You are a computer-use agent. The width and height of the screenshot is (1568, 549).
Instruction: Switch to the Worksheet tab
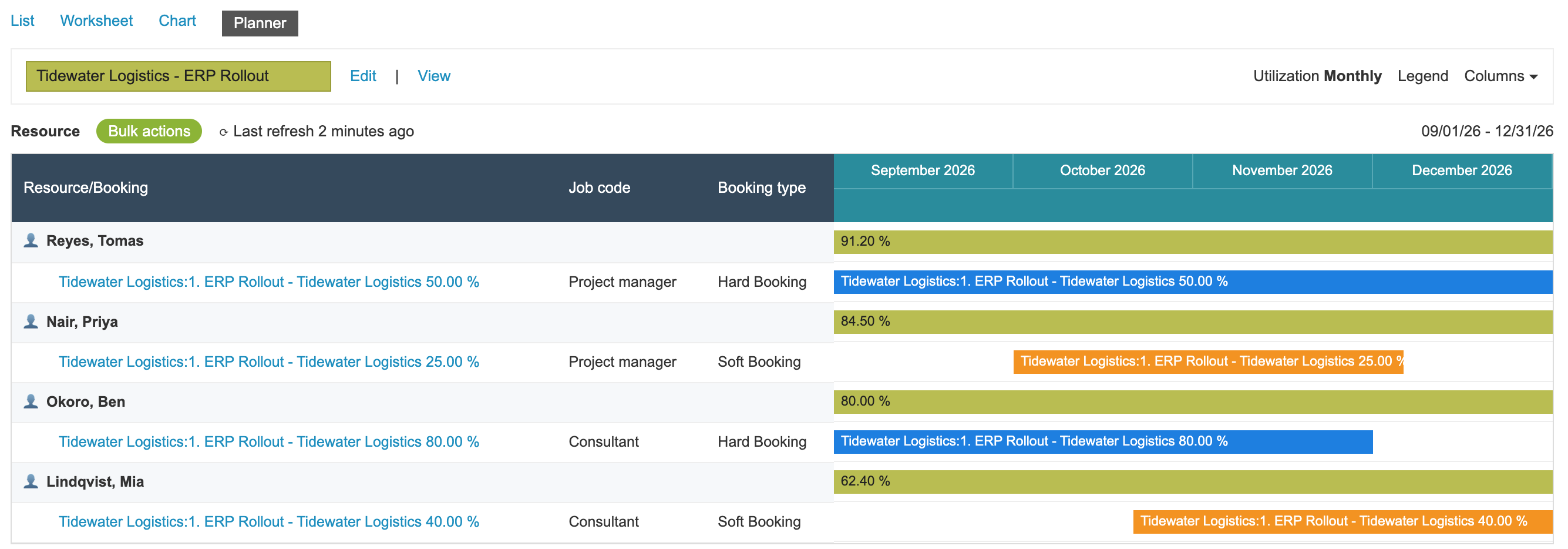(96, 21)
